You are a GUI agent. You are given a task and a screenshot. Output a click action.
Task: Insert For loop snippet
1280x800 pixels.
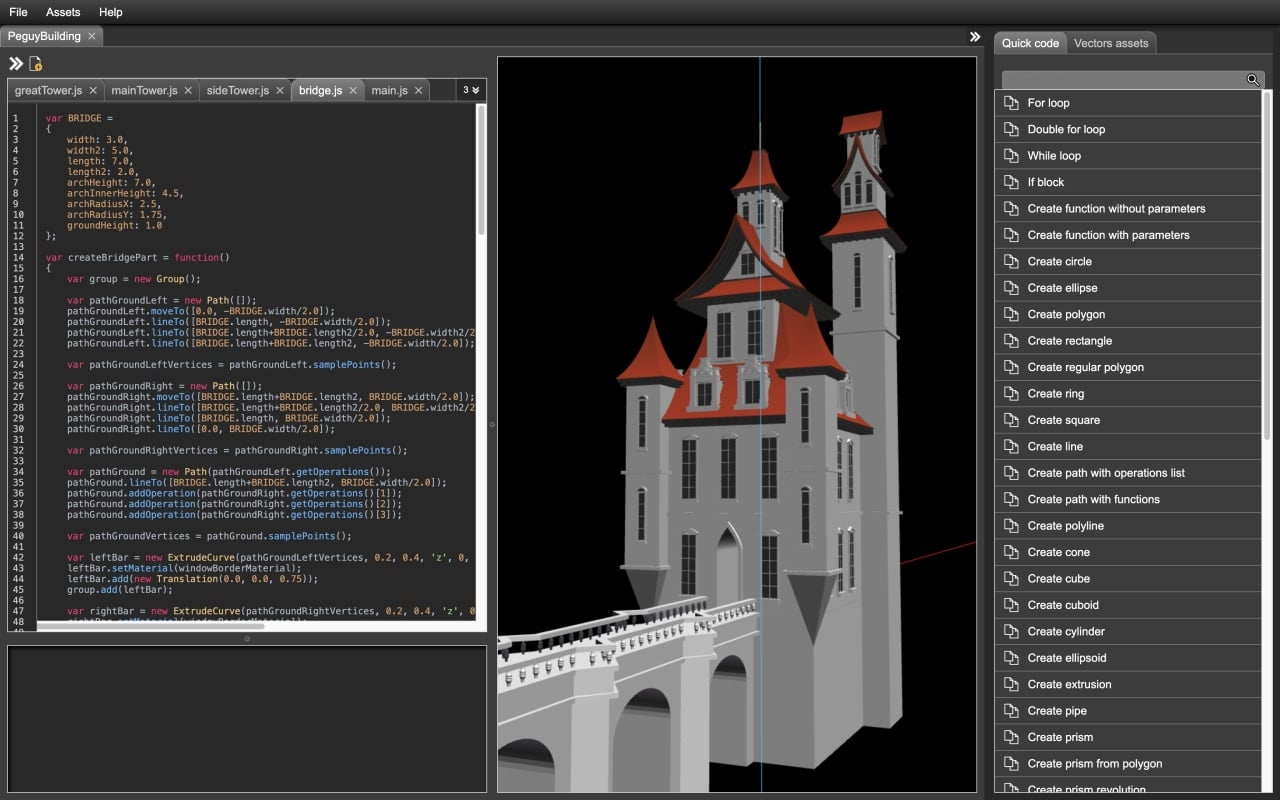point(1128,103)
